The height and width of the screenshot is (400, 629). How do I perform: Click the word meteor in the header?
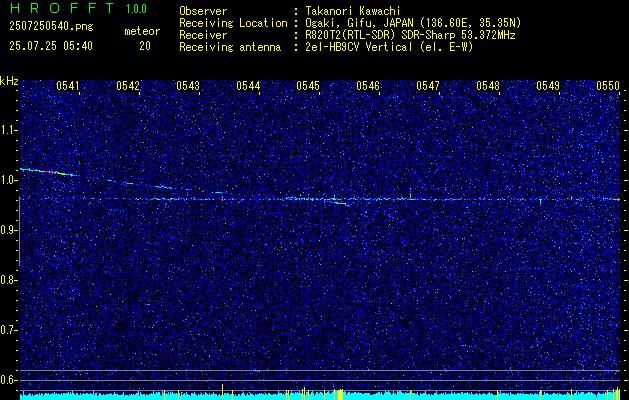[142, 31]
